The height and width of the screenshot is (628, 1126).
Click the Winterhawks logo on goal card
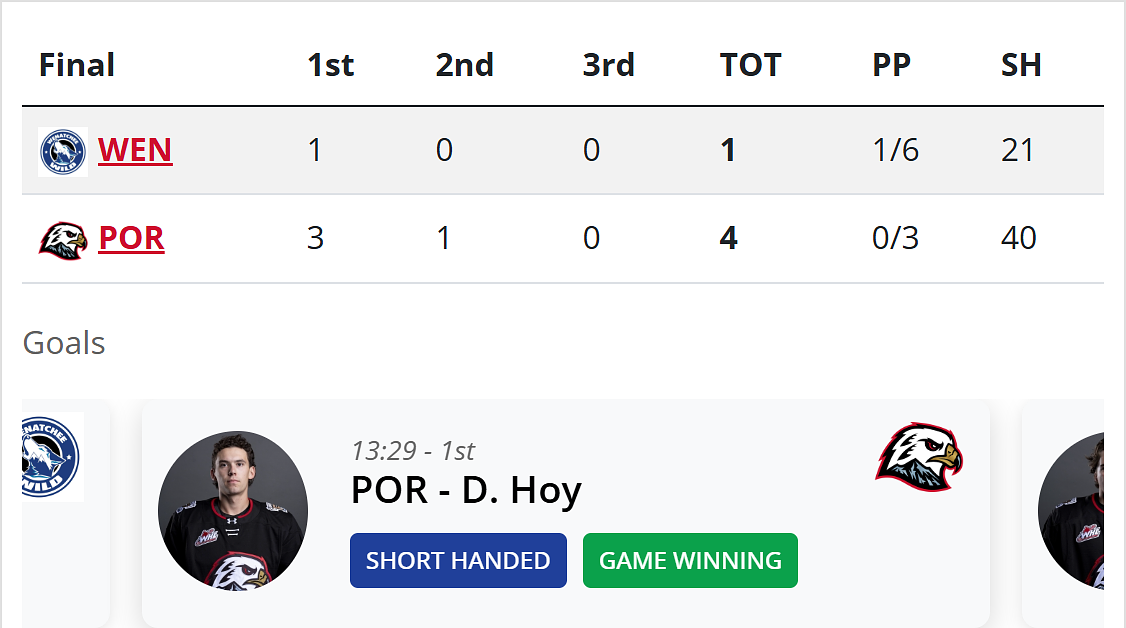tap(919, 457)
